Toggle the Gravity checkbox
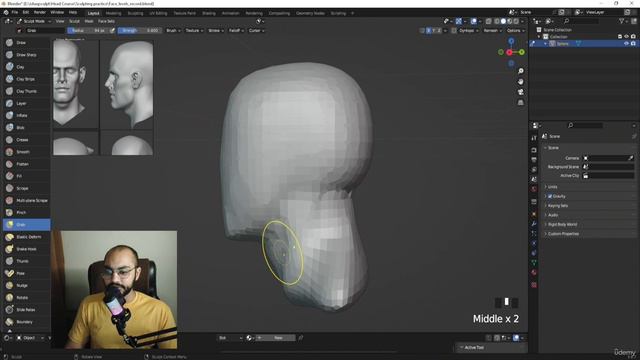 tap(550, 196)
